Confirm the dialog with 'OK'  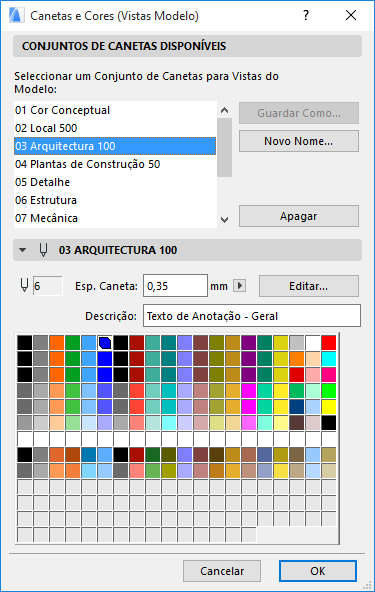(x=318, y=571)
